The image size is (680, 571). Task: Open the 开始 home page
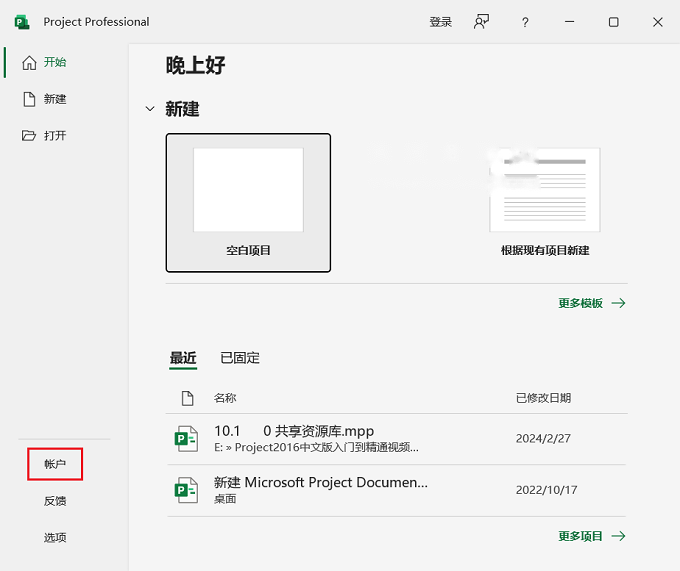(x=55, y=62)
